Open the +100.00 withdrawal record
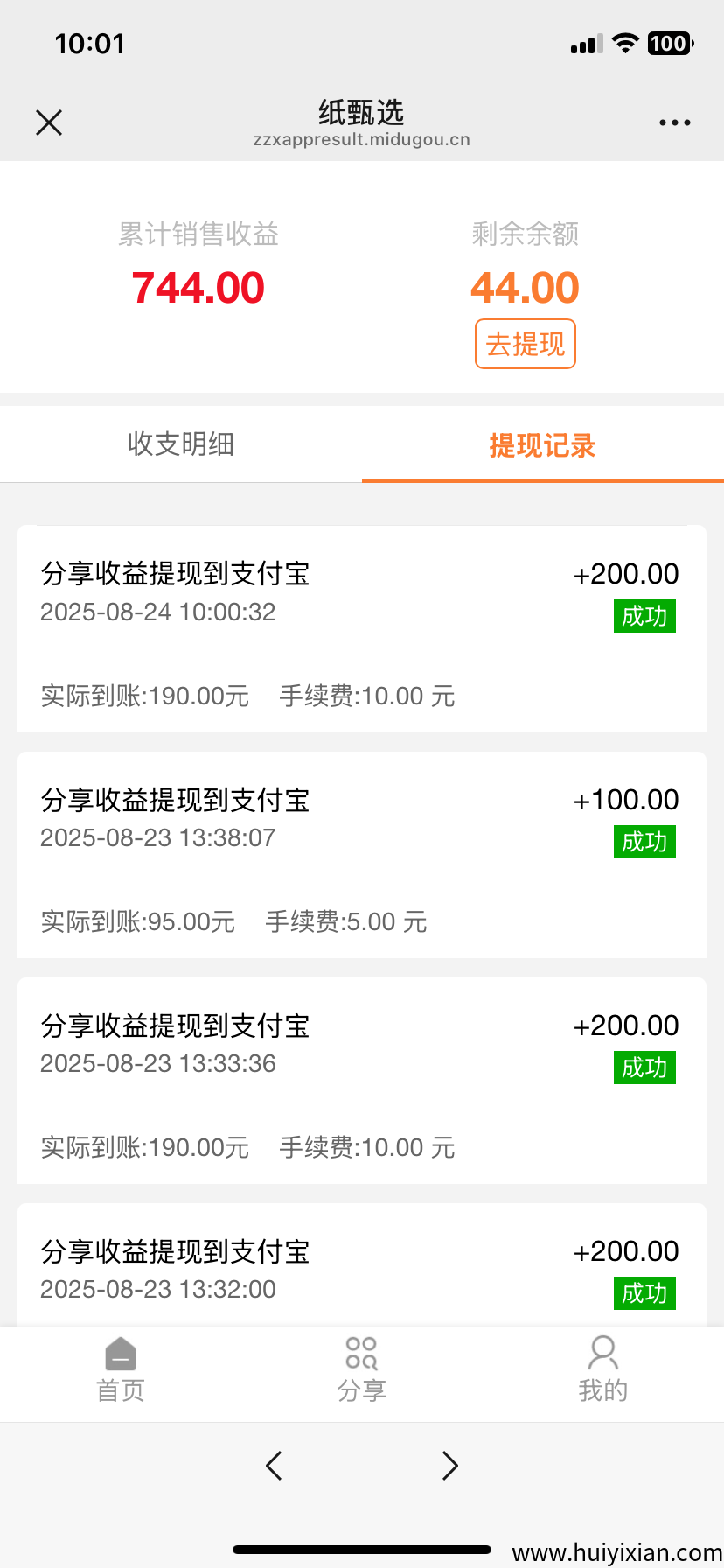This screenshot has height=1568, width=724. pyautogui.click(x=361, y=854)
